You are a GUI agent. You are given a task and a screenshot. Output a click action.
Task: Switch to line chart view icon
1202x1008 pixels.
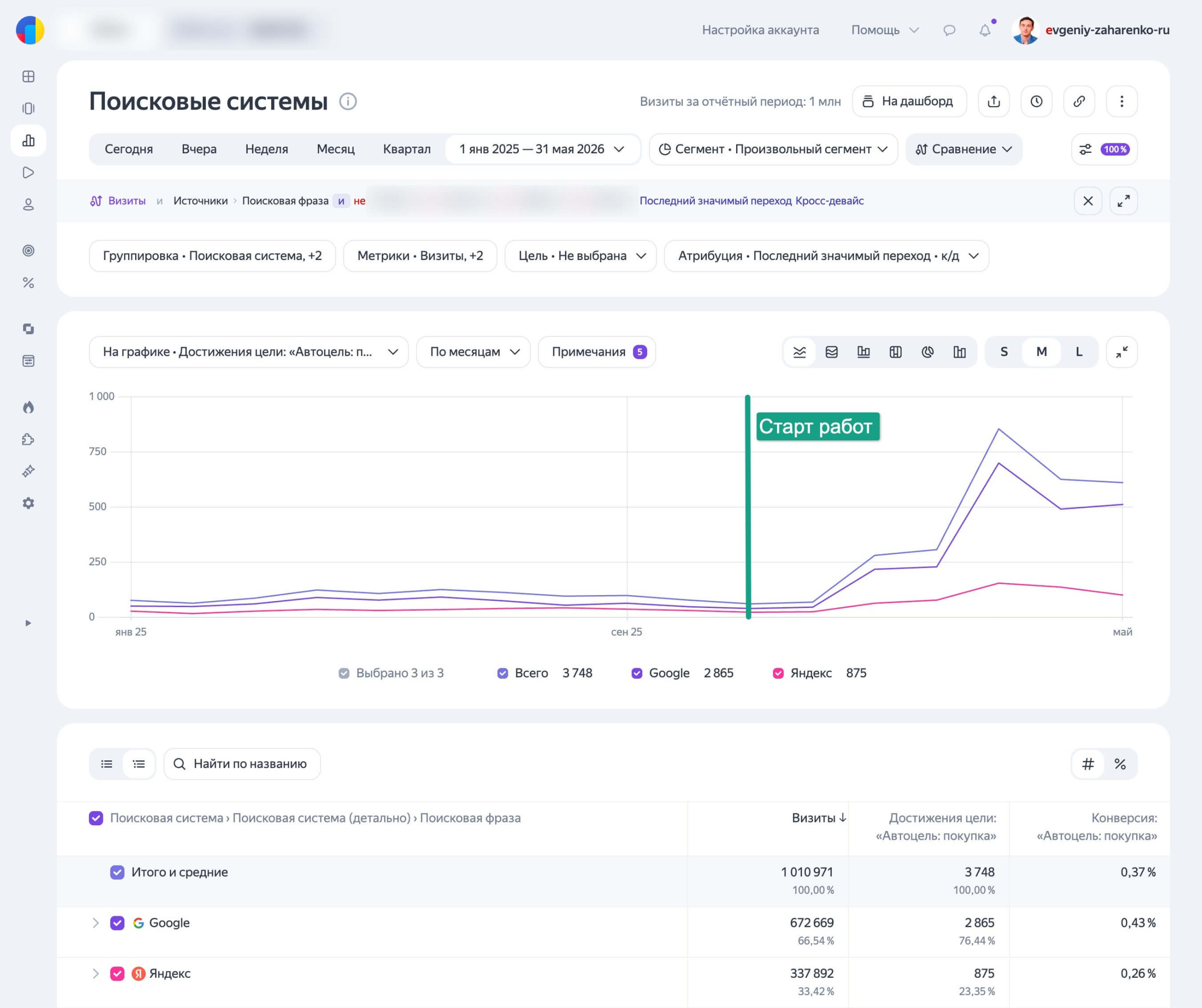pyautogui.click(x=800, y=352)
